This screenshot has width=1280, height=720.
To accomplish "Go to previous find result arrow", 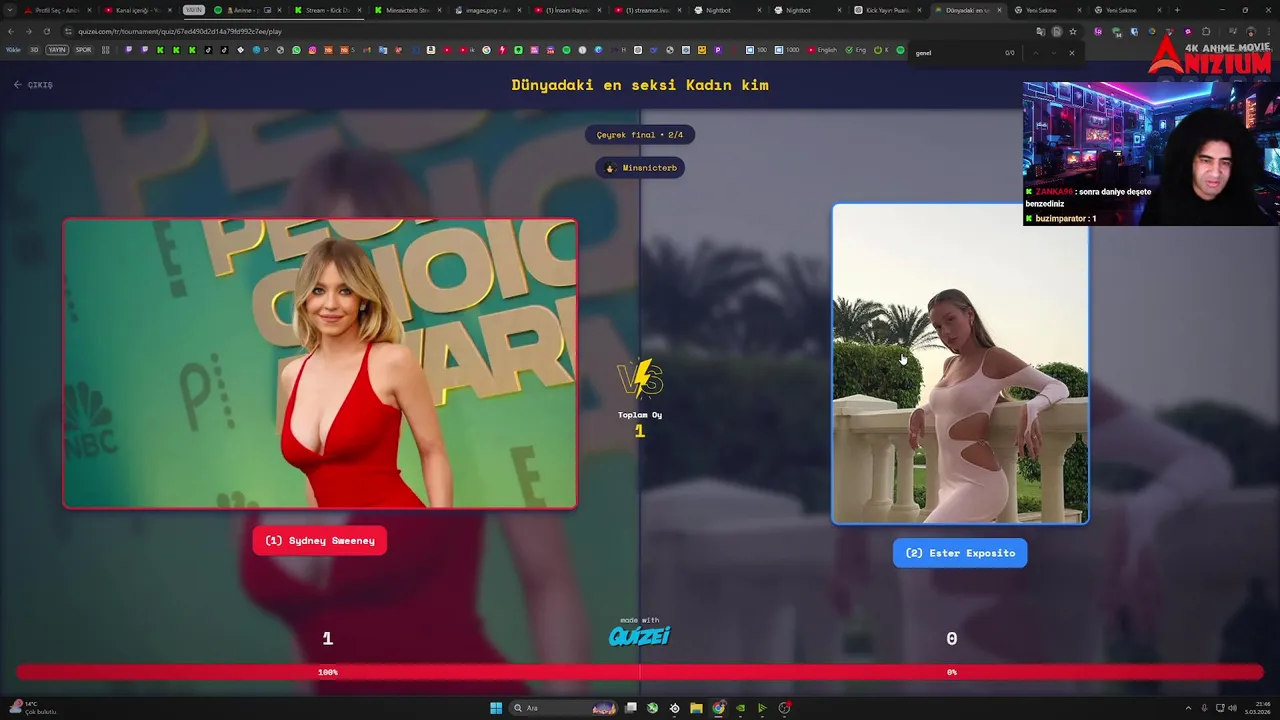I will [1035, 53].
